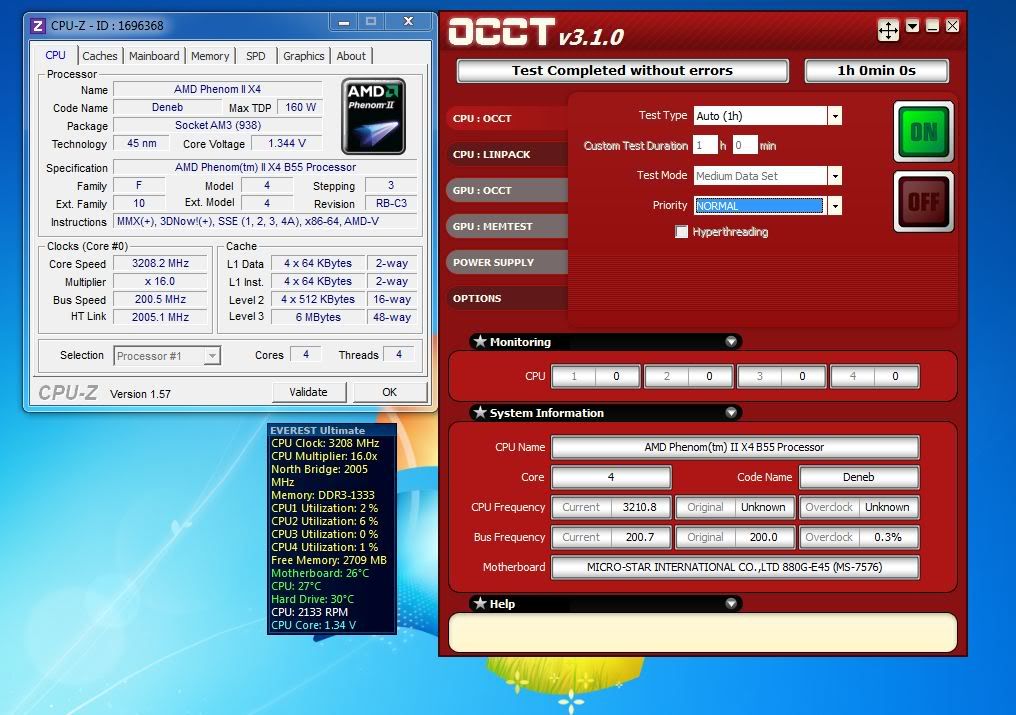This screenshot has width=1016, height=715.
Task: Click the CPU 2 monitoring usage box
Action: click(x=689, y=376)
